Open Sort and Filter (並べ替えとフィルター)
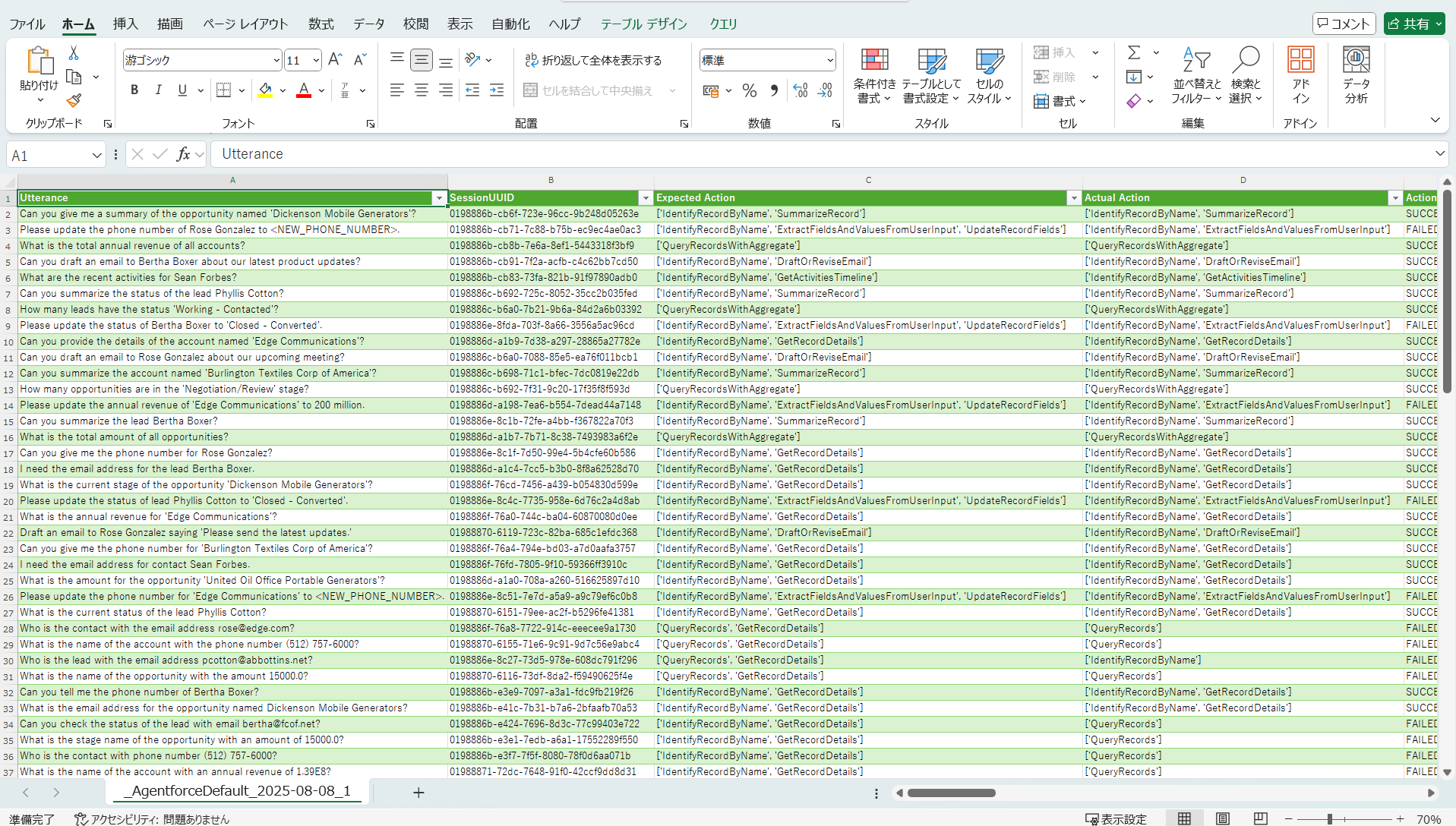This screenshot has height=826, width=1456. coord(1196,75)
